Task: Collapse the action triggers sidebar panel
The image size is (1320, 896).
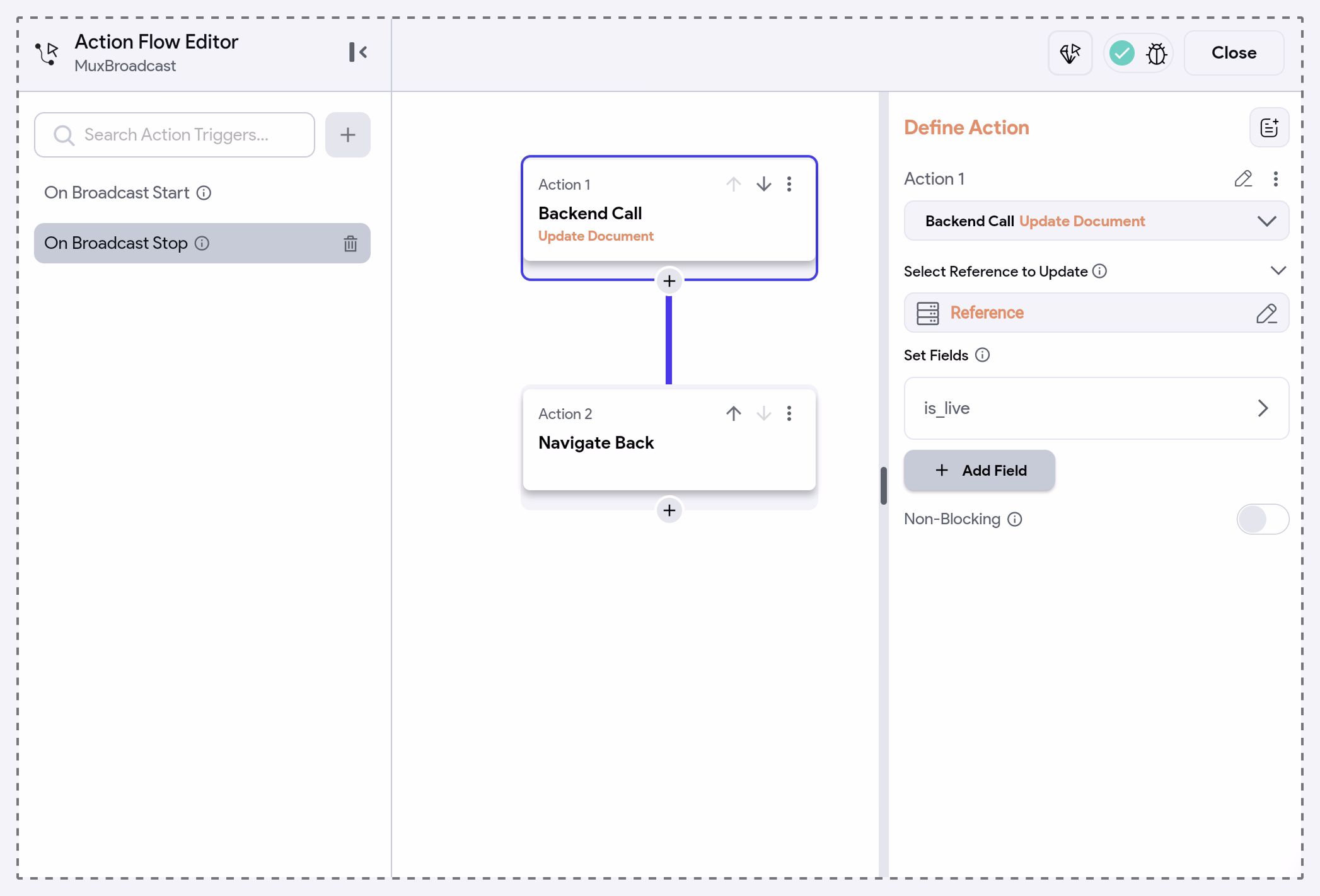Action: (357, 52)
